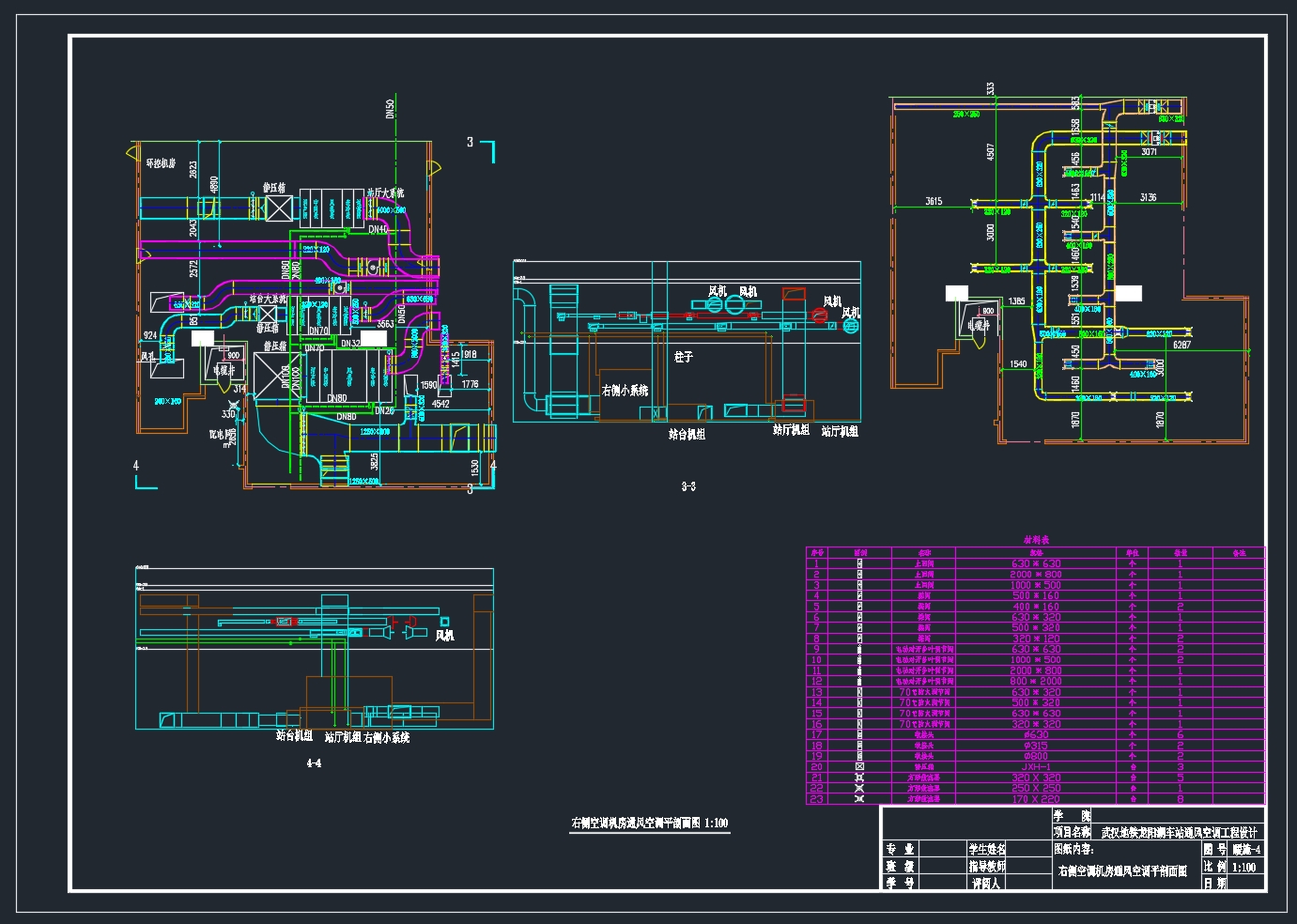The width and height of the screenshot is (1297, 924).
Task: Click the DN50 pipe label at top of plan
Action: (x=390, y=109)
